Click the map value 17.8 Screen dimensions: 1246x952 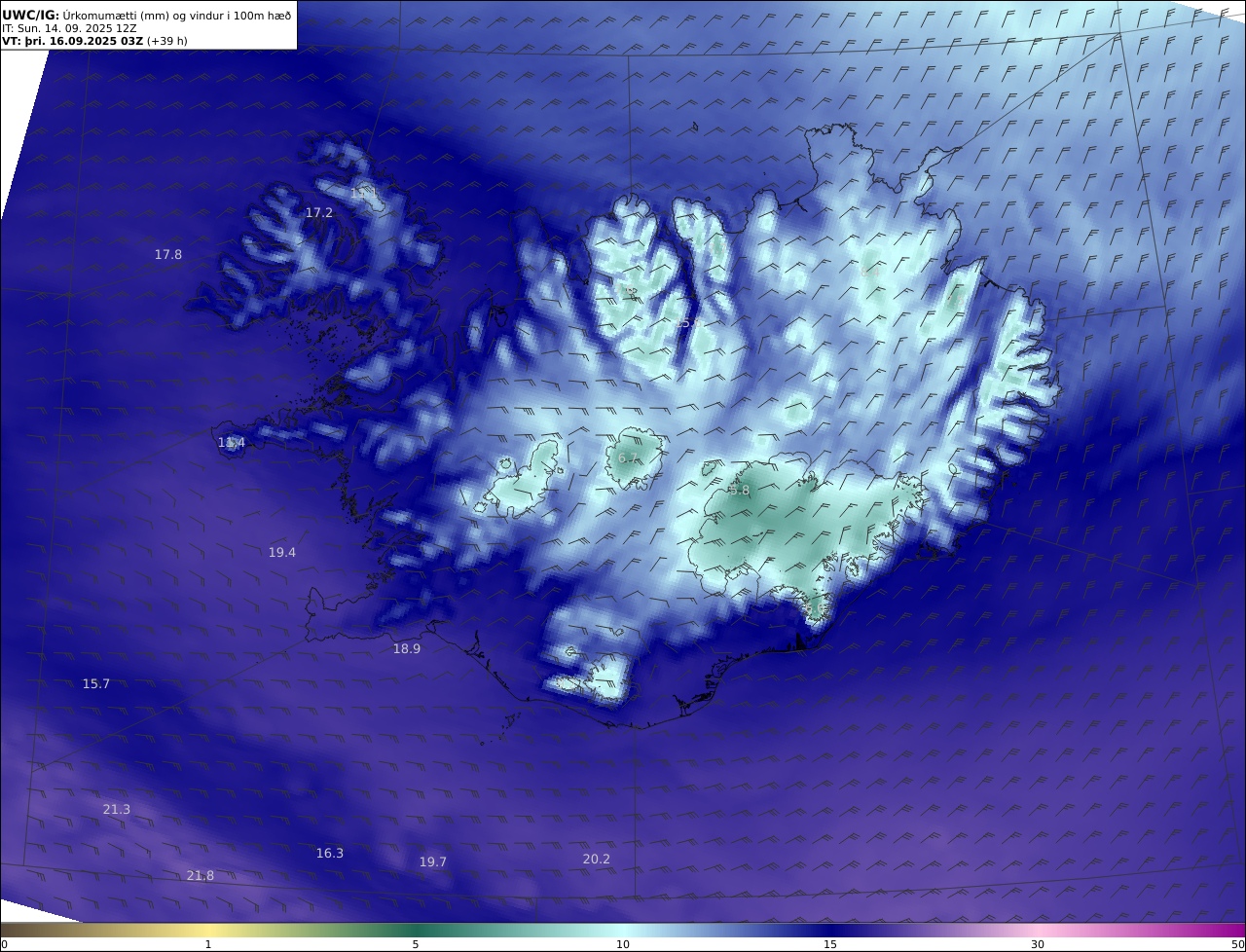168,254
